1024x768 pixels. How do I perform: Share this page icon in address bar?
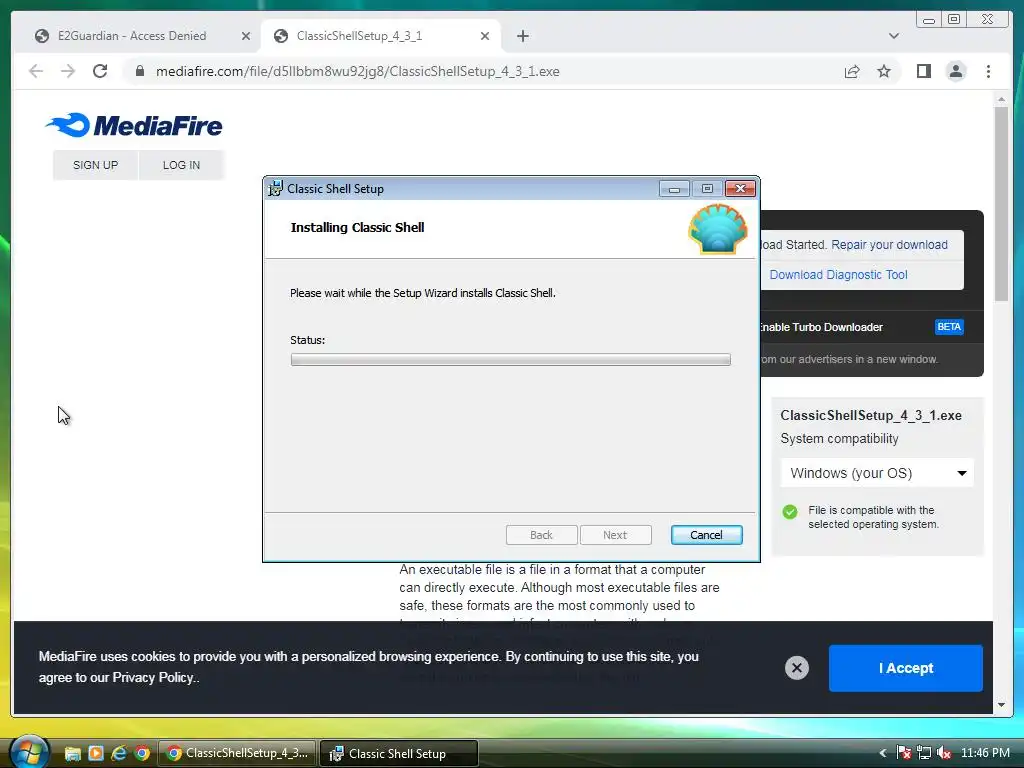[852, 71]
